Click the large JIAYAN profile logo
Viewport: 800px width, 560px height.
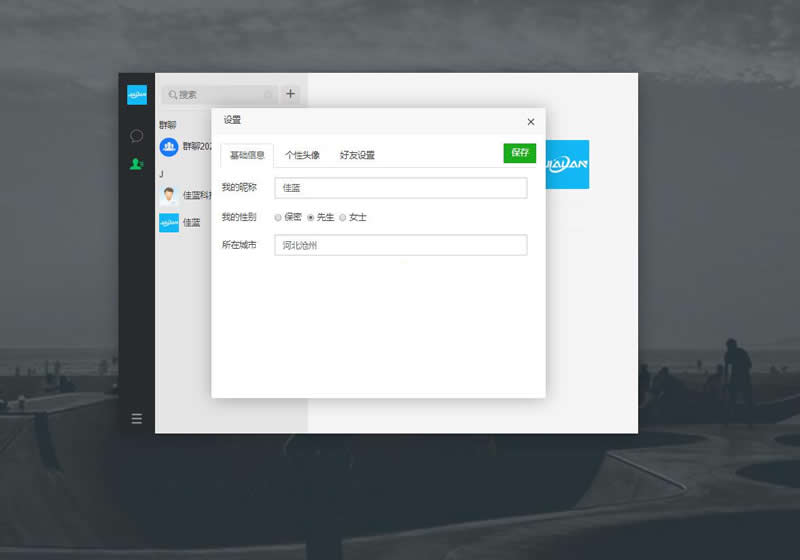coord(567,164)
